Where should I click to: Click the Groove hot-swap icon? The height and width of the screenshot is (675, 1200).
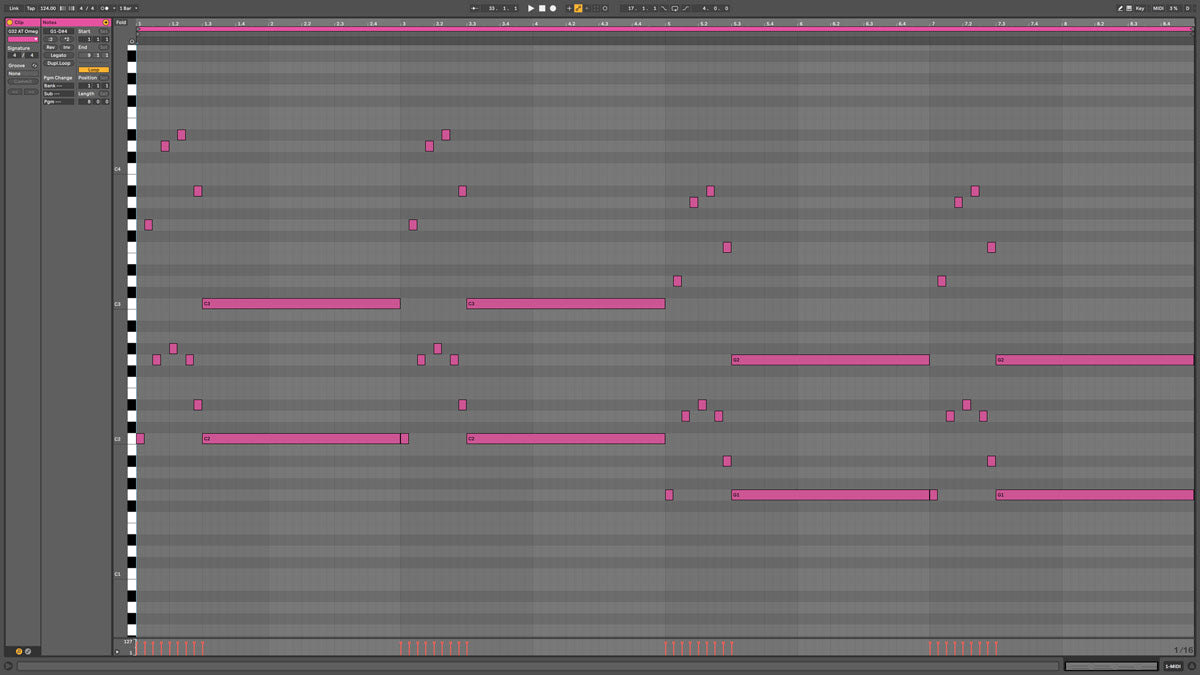click(x=34, y=65)
